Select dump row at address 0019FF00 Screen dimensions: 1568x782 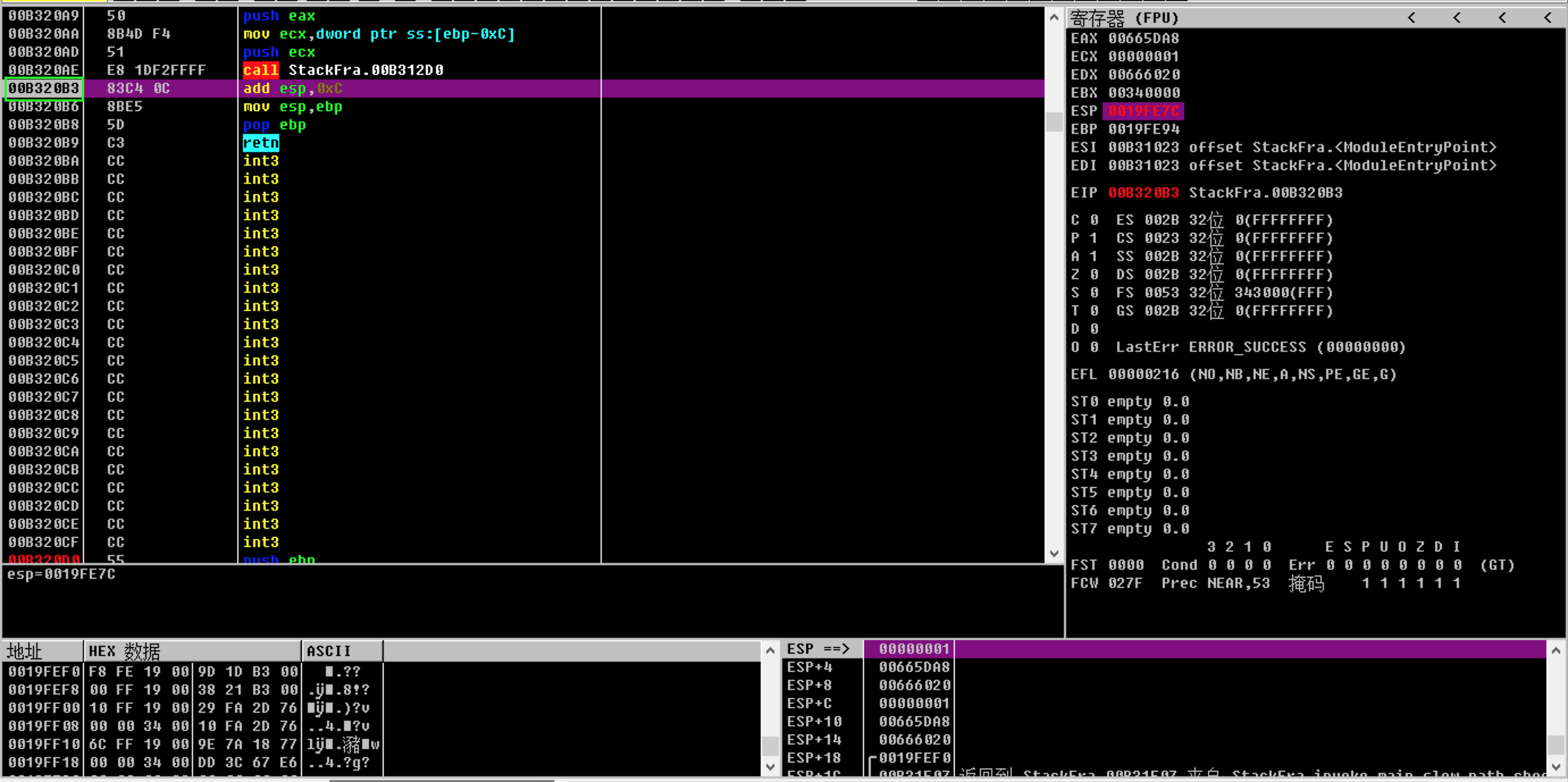(x=194, y=708)
